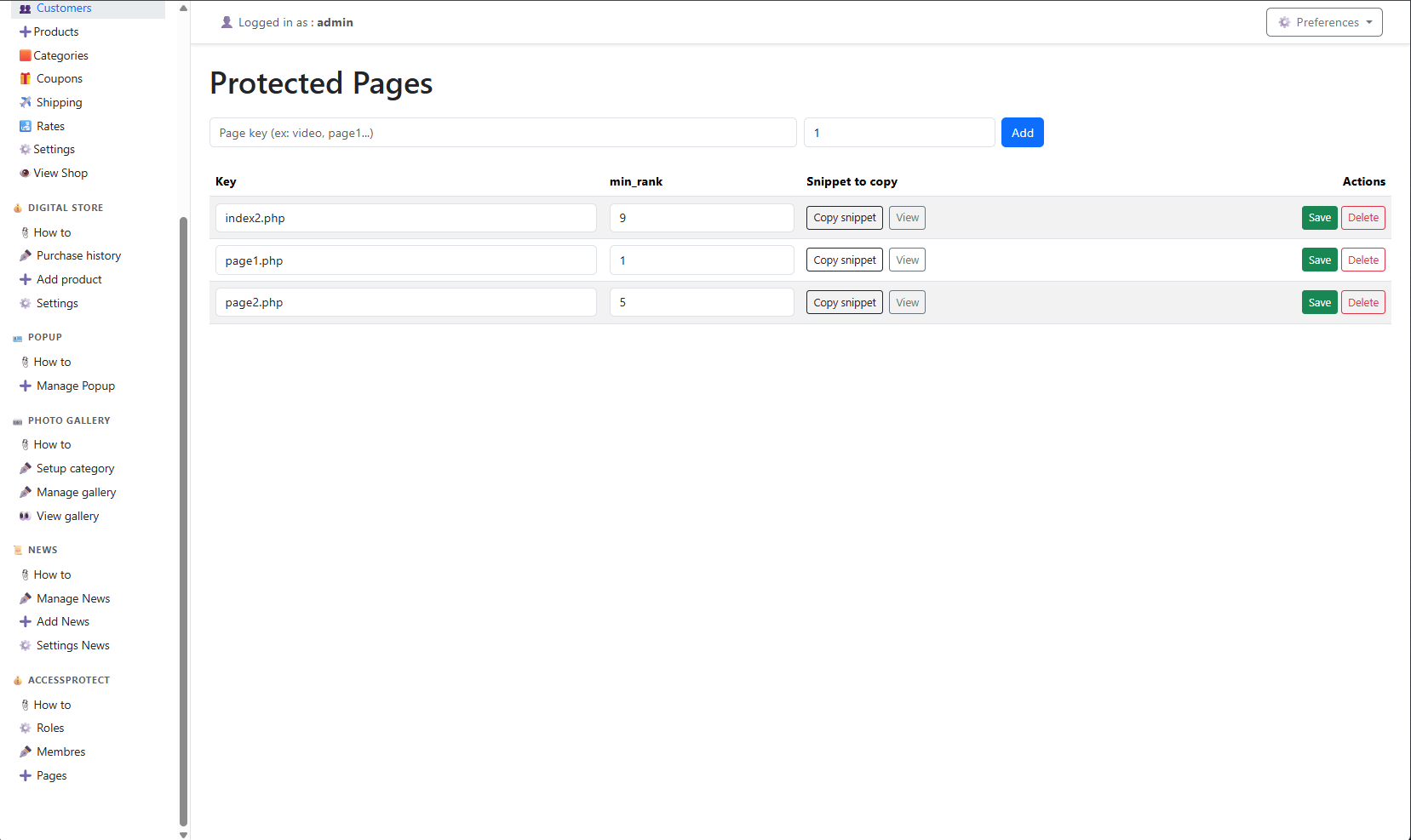Click the Digital Store How to icon
1411x840 pixels.
(26, 232)
